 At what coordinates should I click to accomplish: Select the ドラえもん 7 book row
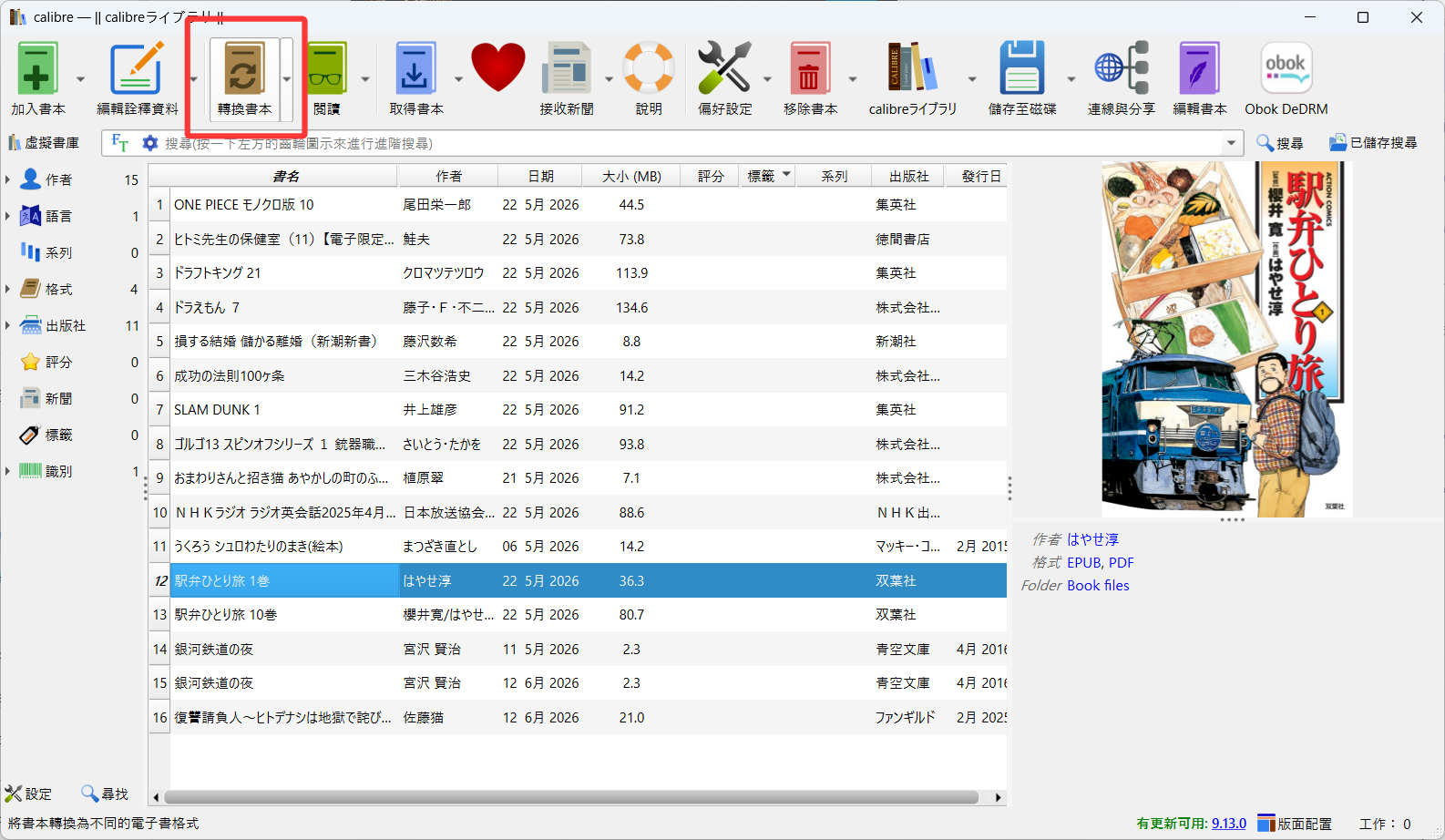tap(579, 307)
